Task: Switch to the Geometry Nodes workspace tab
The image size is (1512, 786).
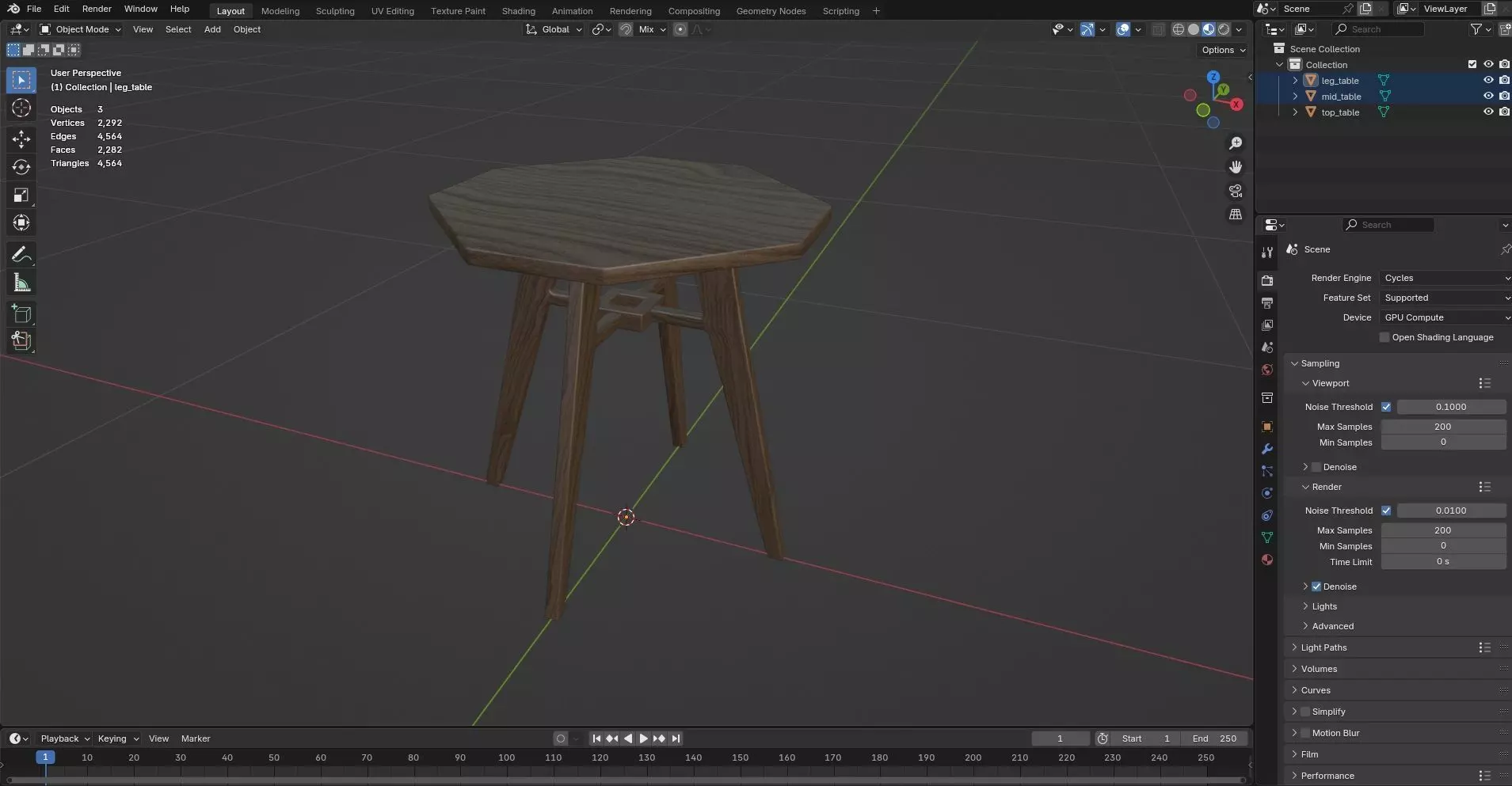Action: point(771,11)
